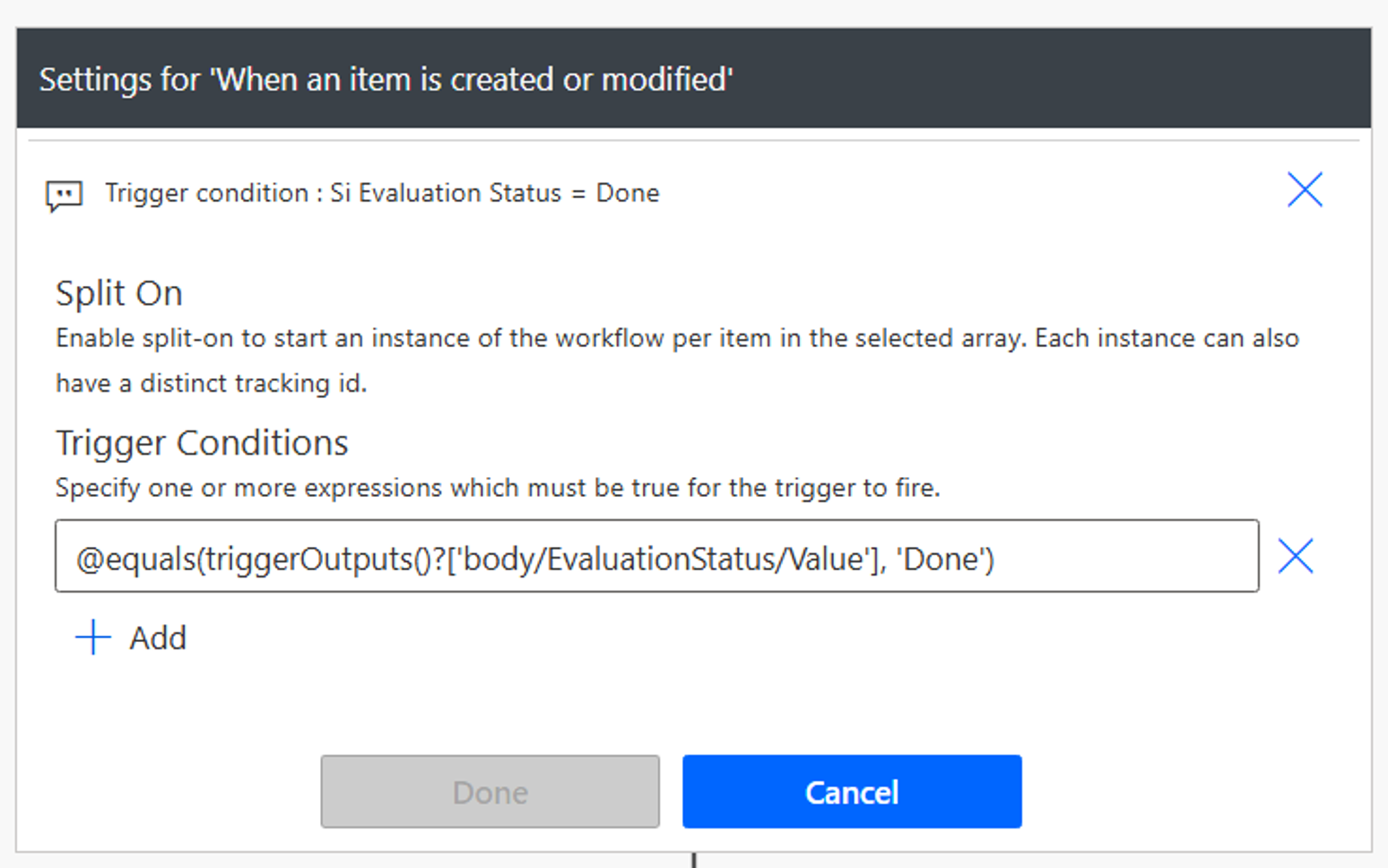
Task: Delete the @equals trigger condition expression
Action: pyautogui.click(x=1296, y=557)
